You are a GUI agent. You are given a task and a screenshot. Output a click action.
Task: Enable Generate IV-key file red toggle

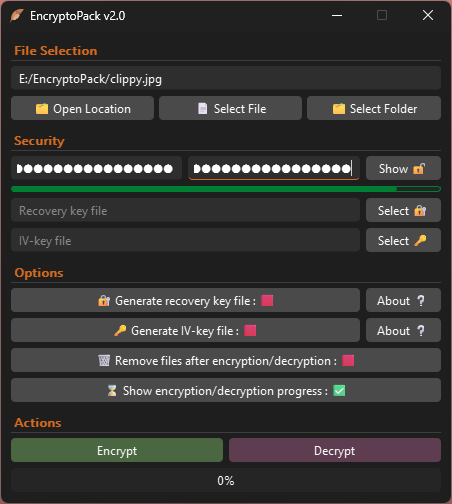click(x=250, y=330)
